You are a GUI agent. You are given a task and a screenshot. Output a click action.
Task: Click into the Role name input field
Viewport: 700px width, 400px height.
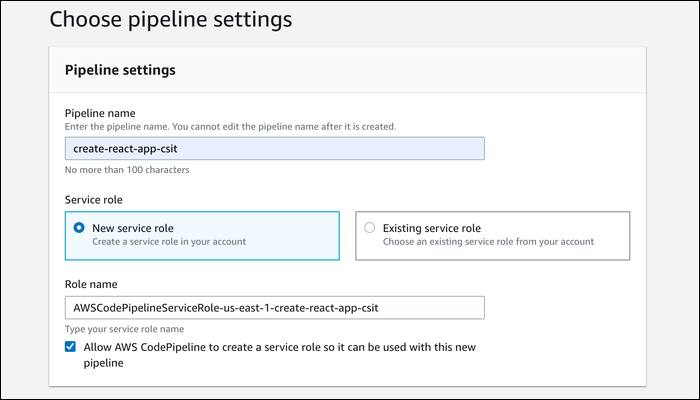(275, 308)
